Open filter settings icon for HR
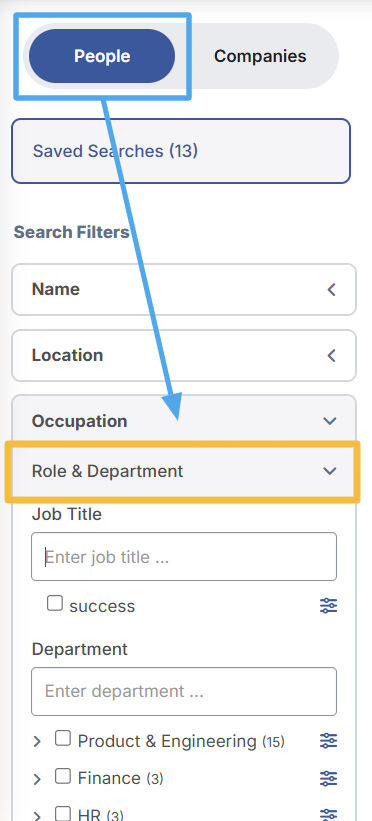Viewport: 372px width, 821px height. click(329, 815)
